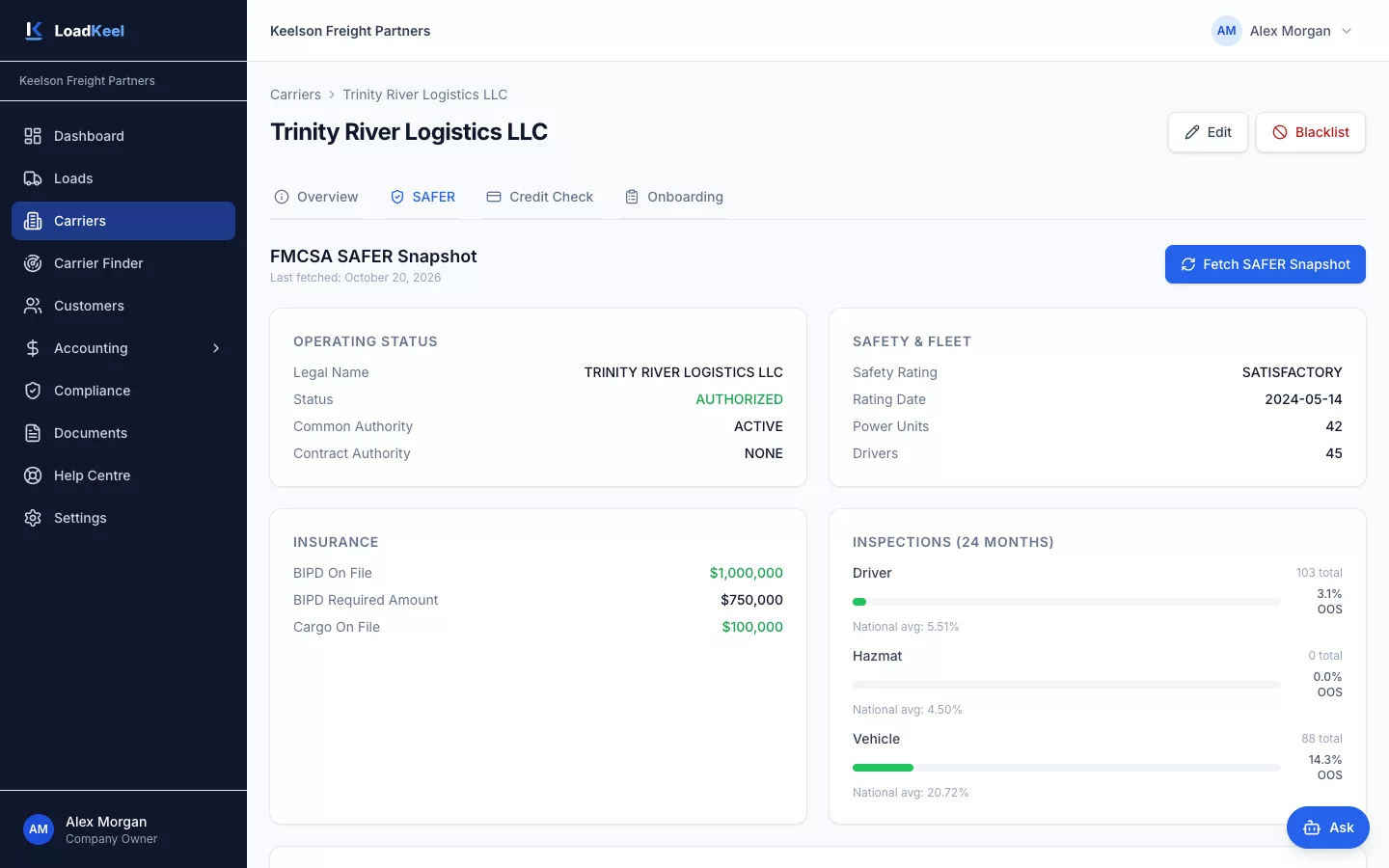Click the 2024-05-14 rating date

coord(1303,399)
